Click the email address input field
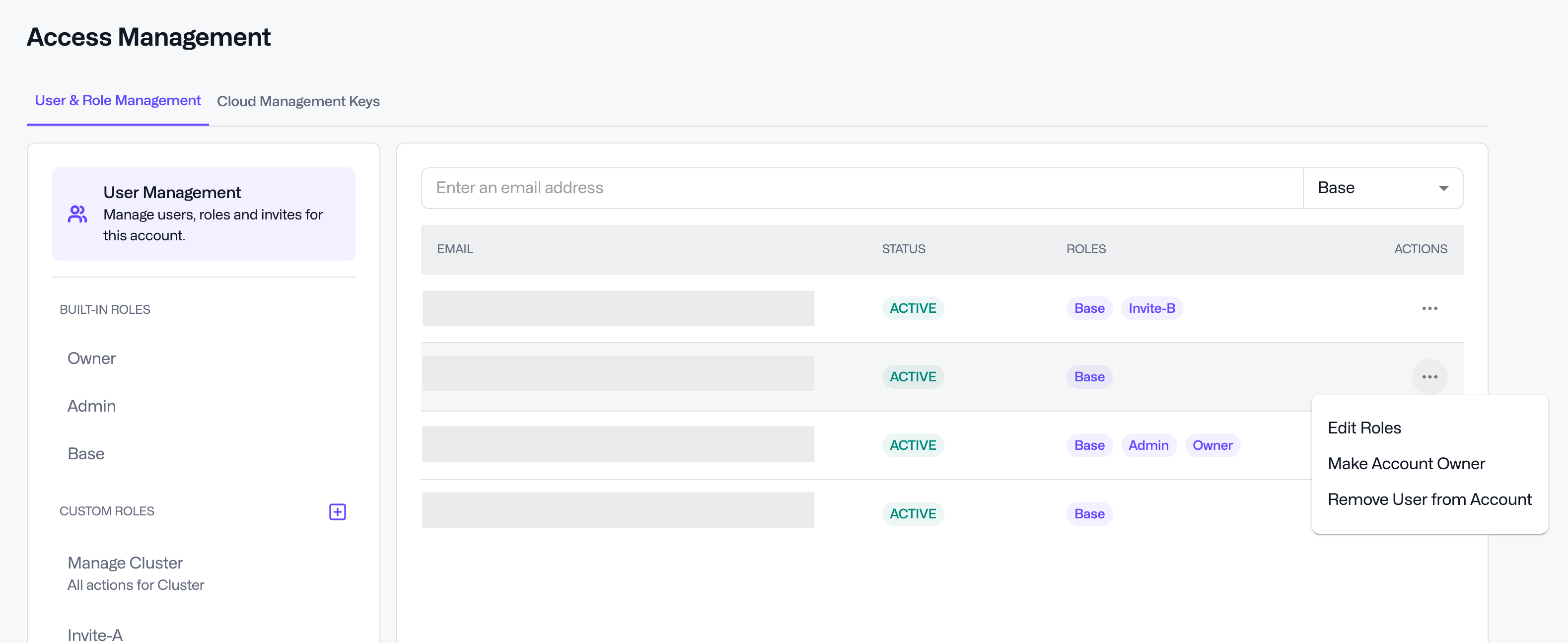 [861, 188]
